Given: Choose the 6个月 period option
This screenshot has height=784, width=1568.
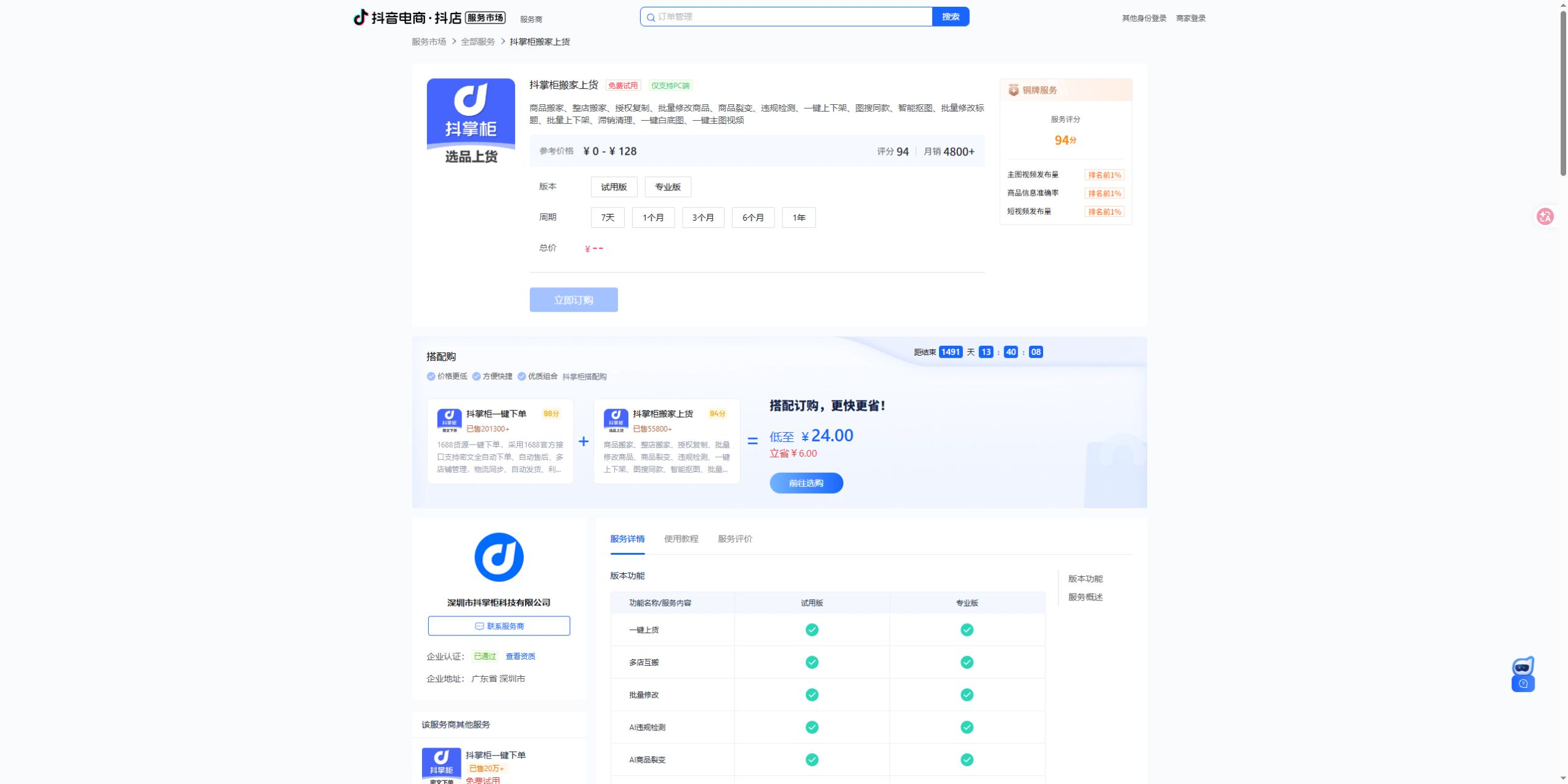Looking at the screenshot, I should (x=753, y=218).
